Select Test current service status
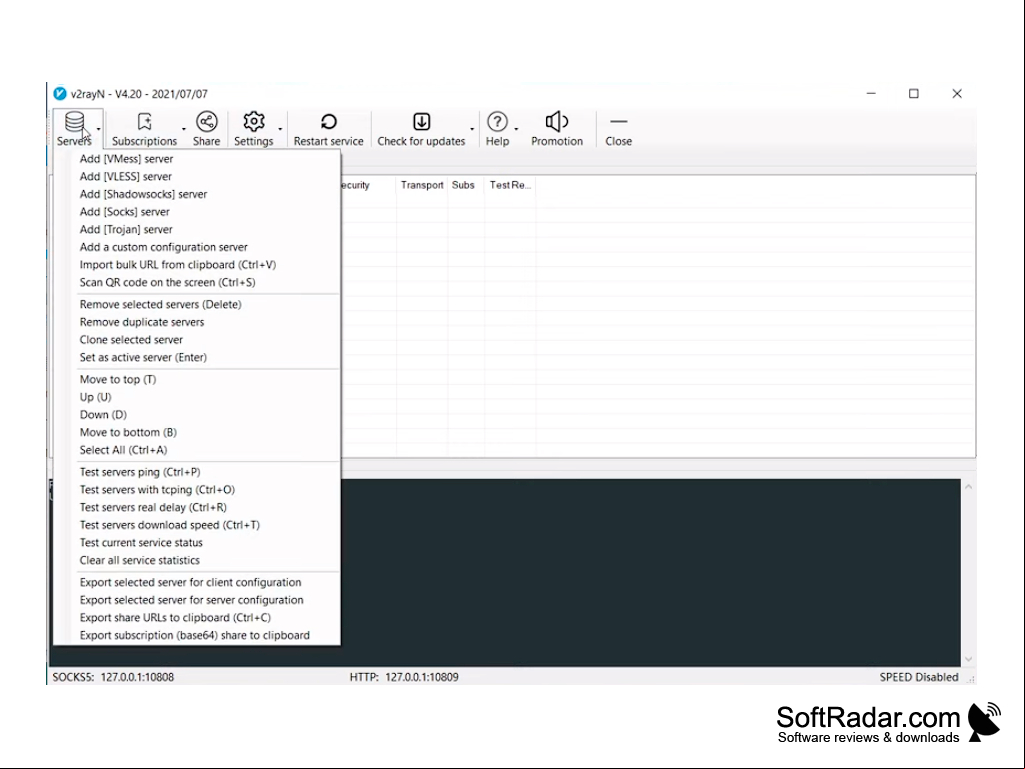 click(x=197, y=543)
